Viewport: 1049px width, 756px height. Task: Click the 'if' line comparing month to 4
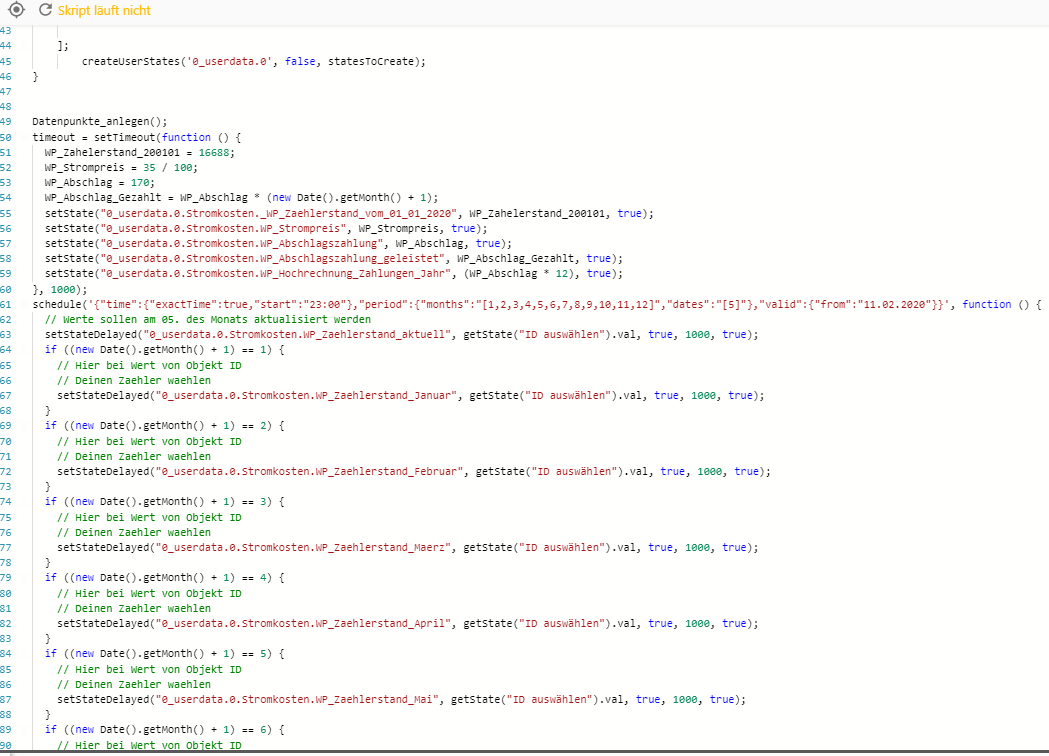pyautogui.click(x=165, y=578)
